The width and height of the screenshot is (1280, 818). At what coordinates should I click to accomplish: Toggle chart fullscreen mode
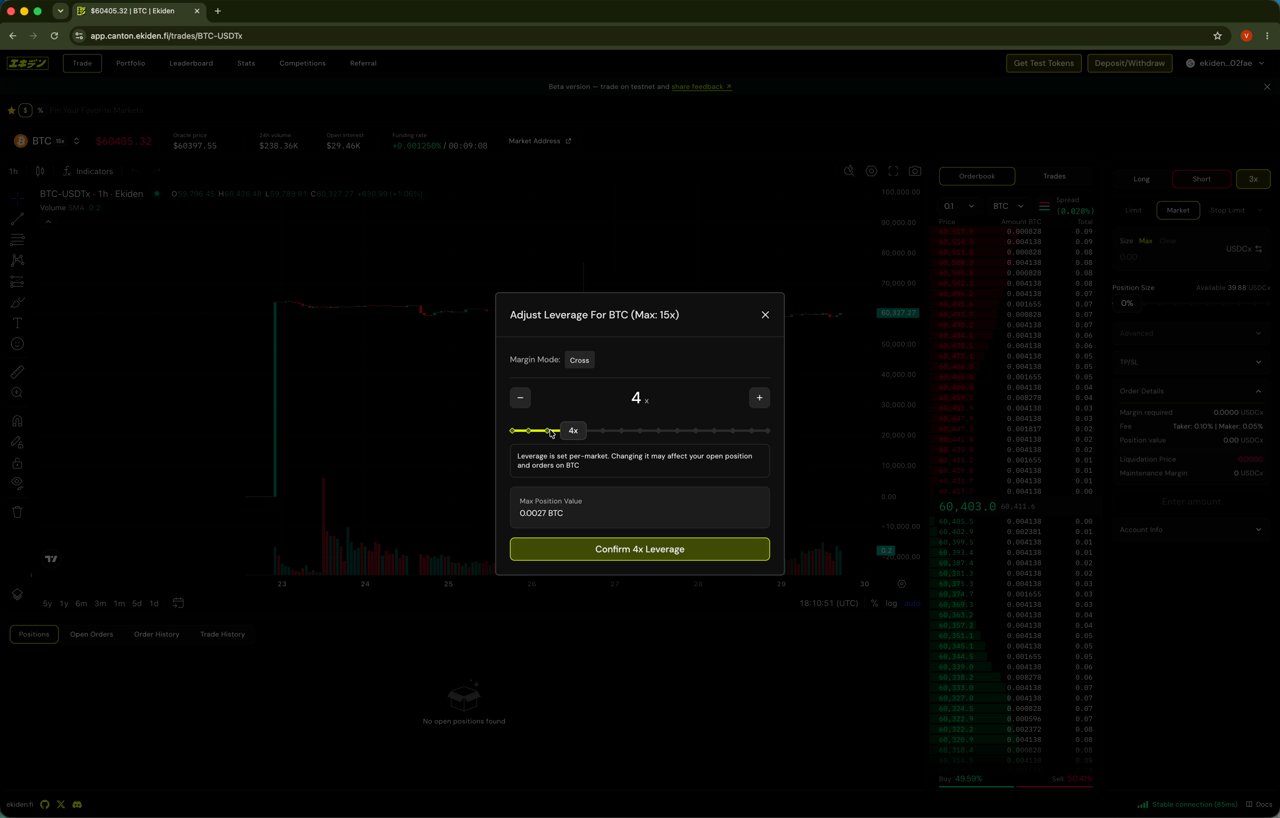coord(893,171)
